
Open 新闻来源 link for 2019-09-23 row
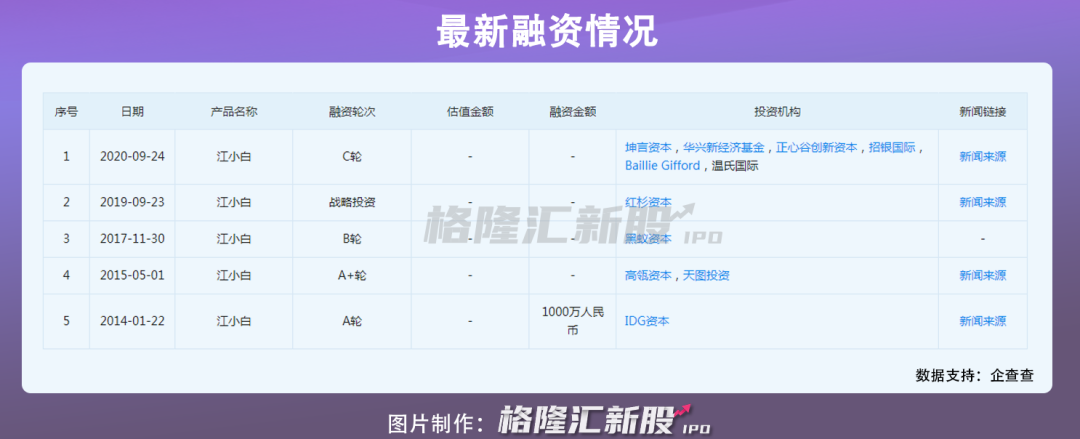coord(982,202)
